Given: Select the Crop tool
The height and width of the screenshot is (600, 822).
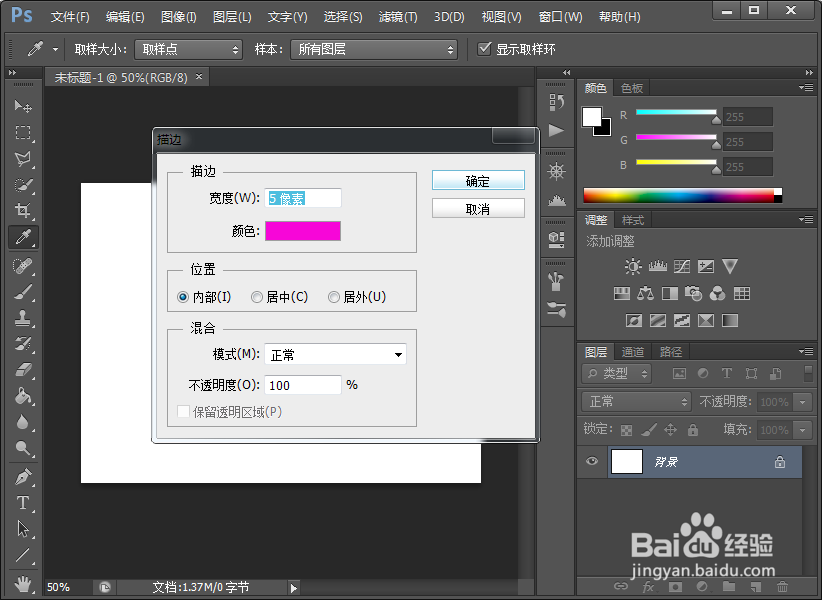Looking at the screenshot, I should [22, 209].
